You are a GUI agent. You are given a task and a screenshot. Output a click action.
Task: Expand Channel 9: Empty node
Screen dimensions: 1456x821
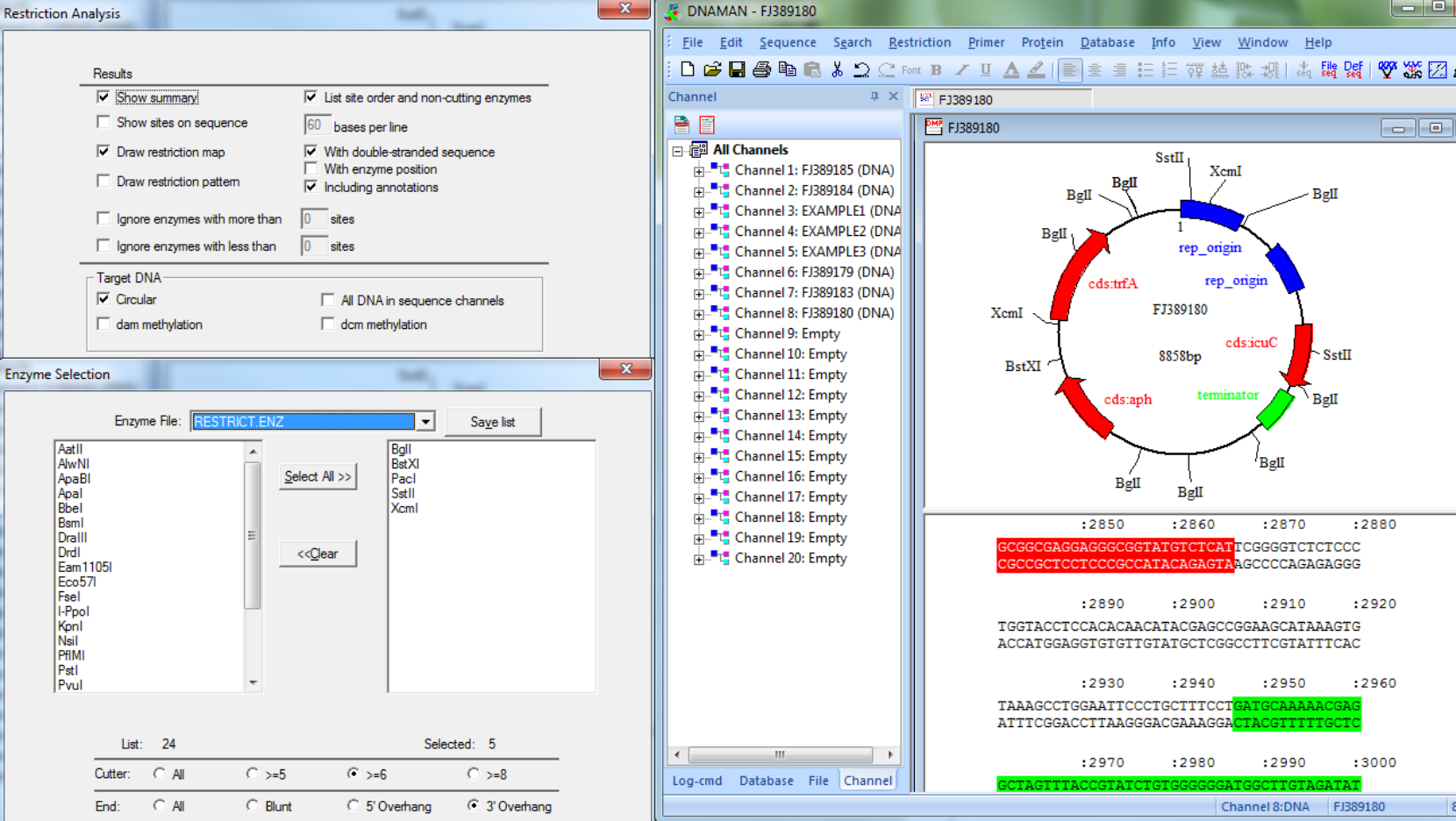point(698,334)
